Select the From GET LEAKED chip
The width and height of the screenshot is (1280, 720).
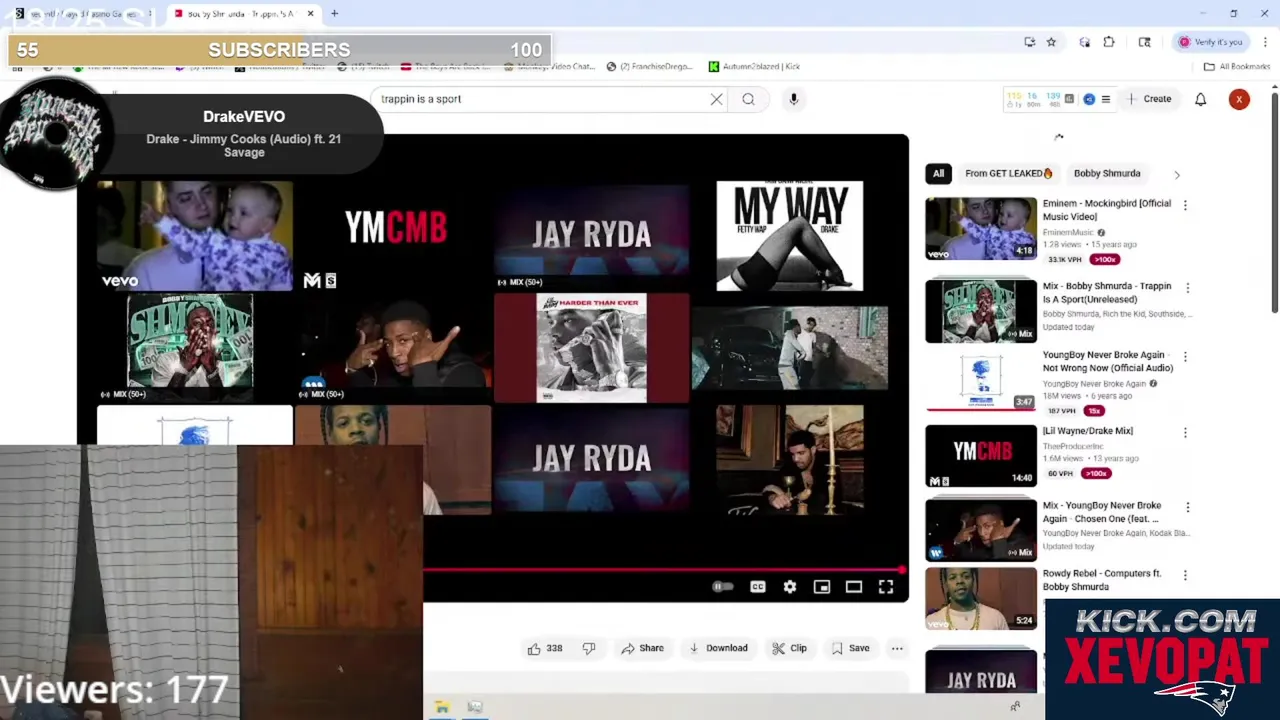pos(1008,173)
